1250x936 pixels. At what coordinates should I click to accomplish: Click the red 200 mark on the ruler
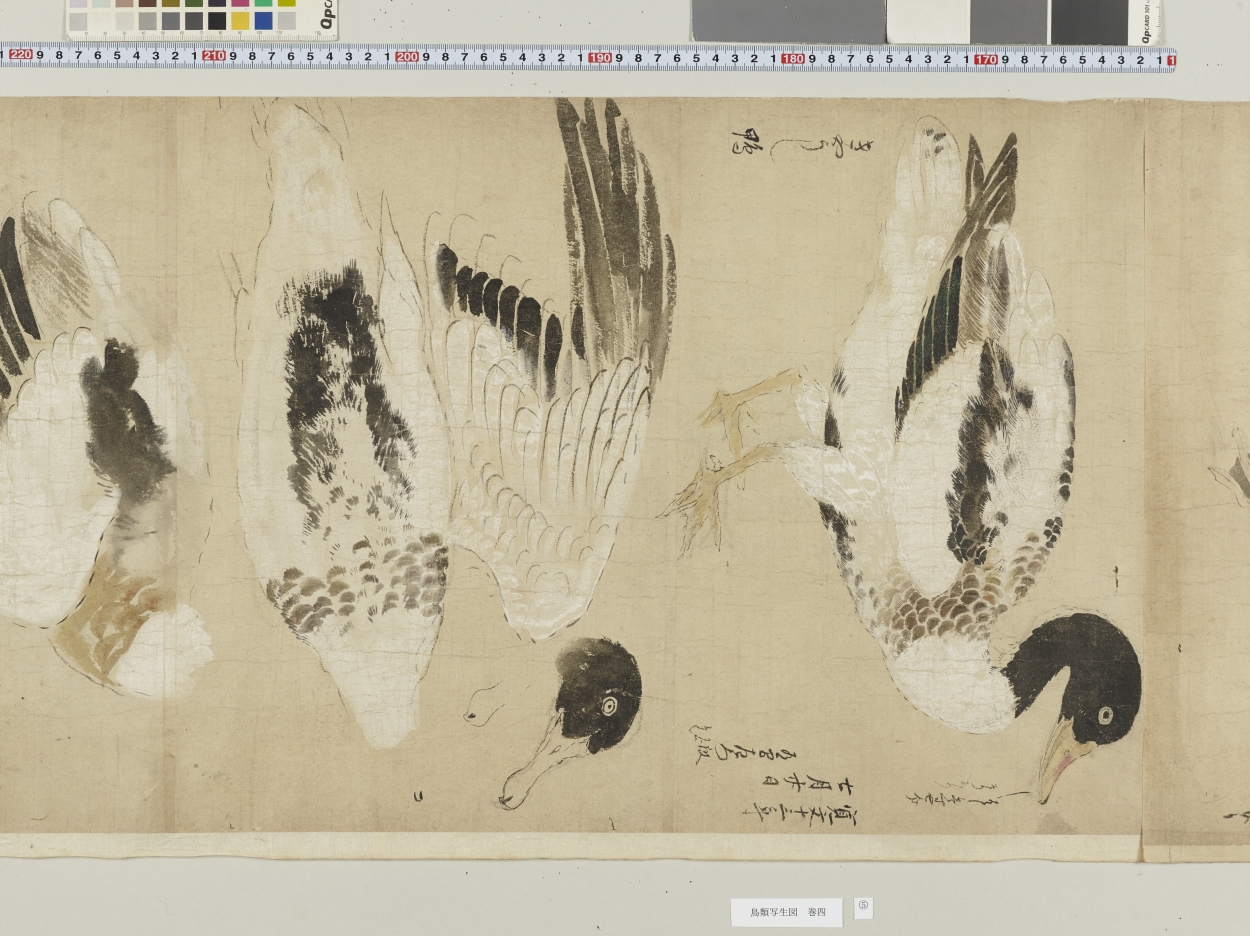point(407,56)
